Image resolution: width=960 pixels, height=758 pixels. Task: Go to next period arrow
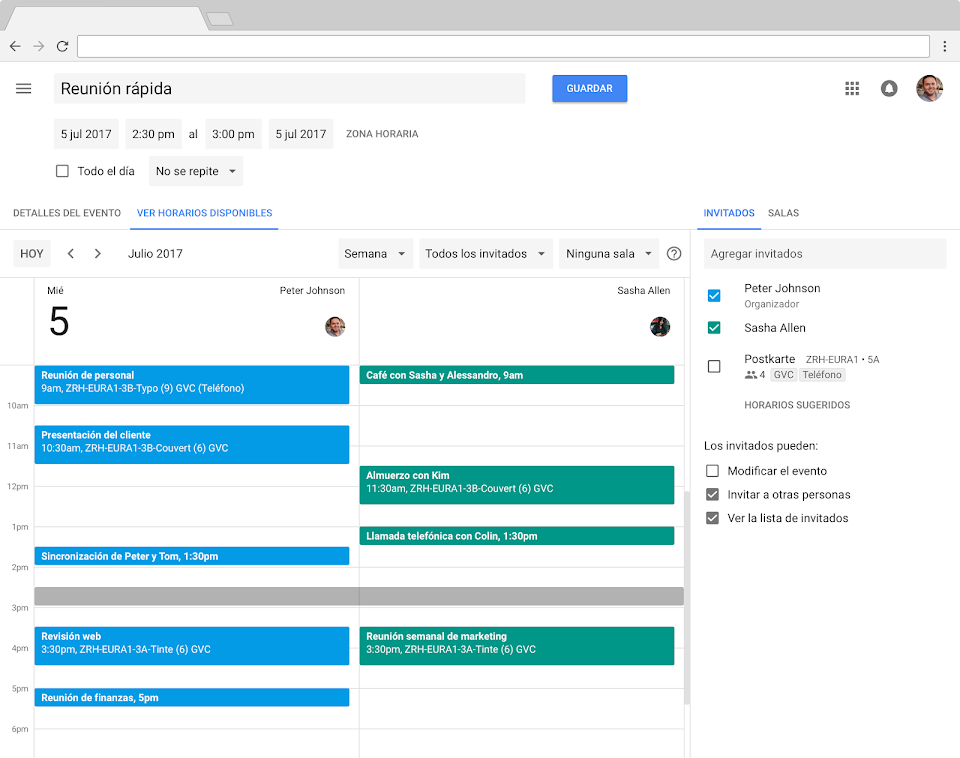pyautogui.click(x=98, y=254)
